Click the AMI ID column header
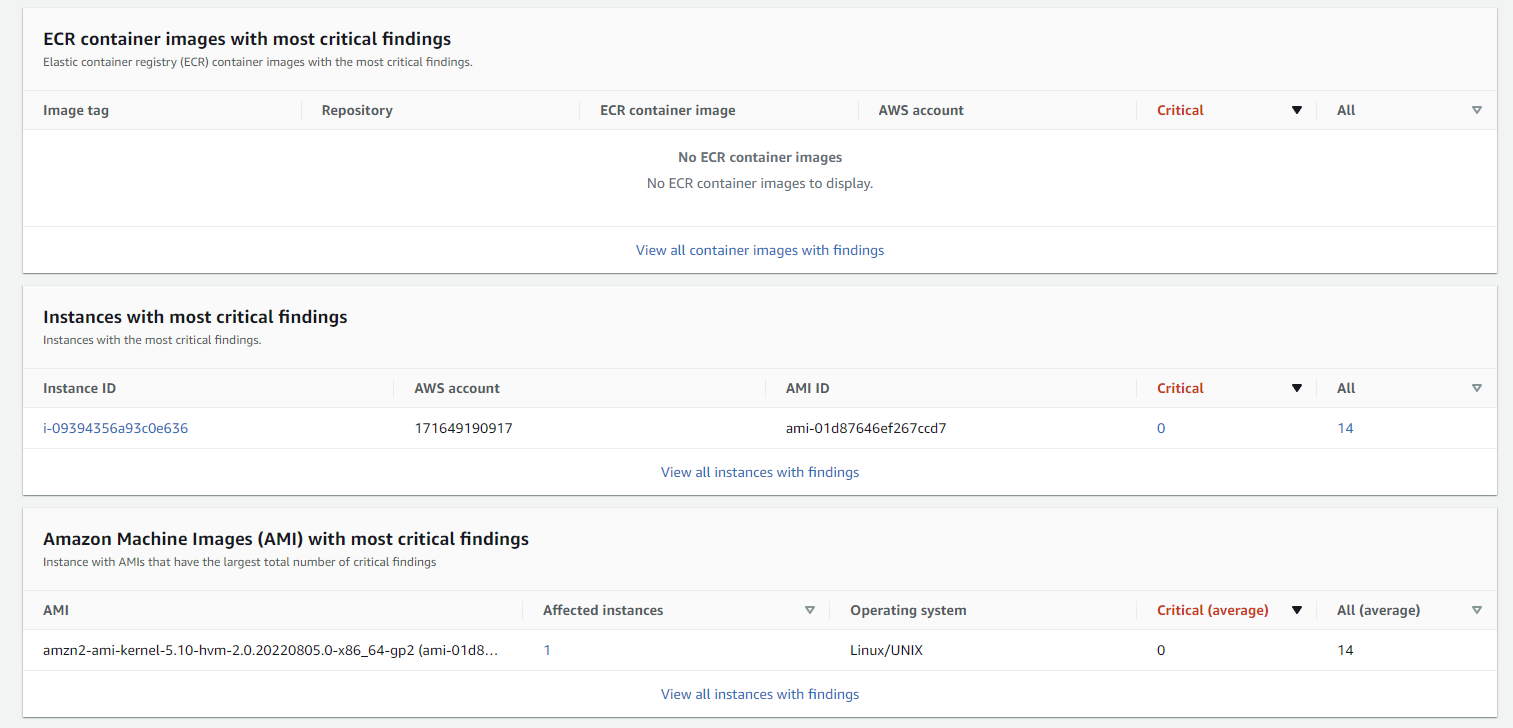This screenshot has height=728, width=1513. click(808, 389)
